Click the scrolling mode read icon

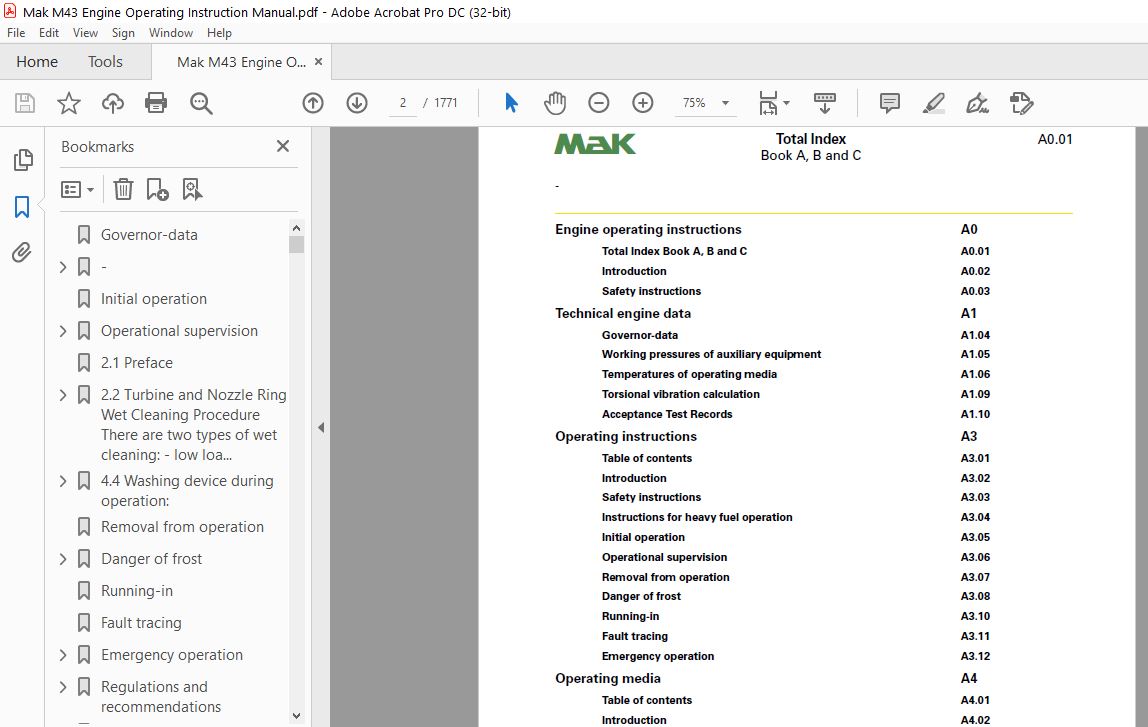pyautogui.click(x=825, y=103)
